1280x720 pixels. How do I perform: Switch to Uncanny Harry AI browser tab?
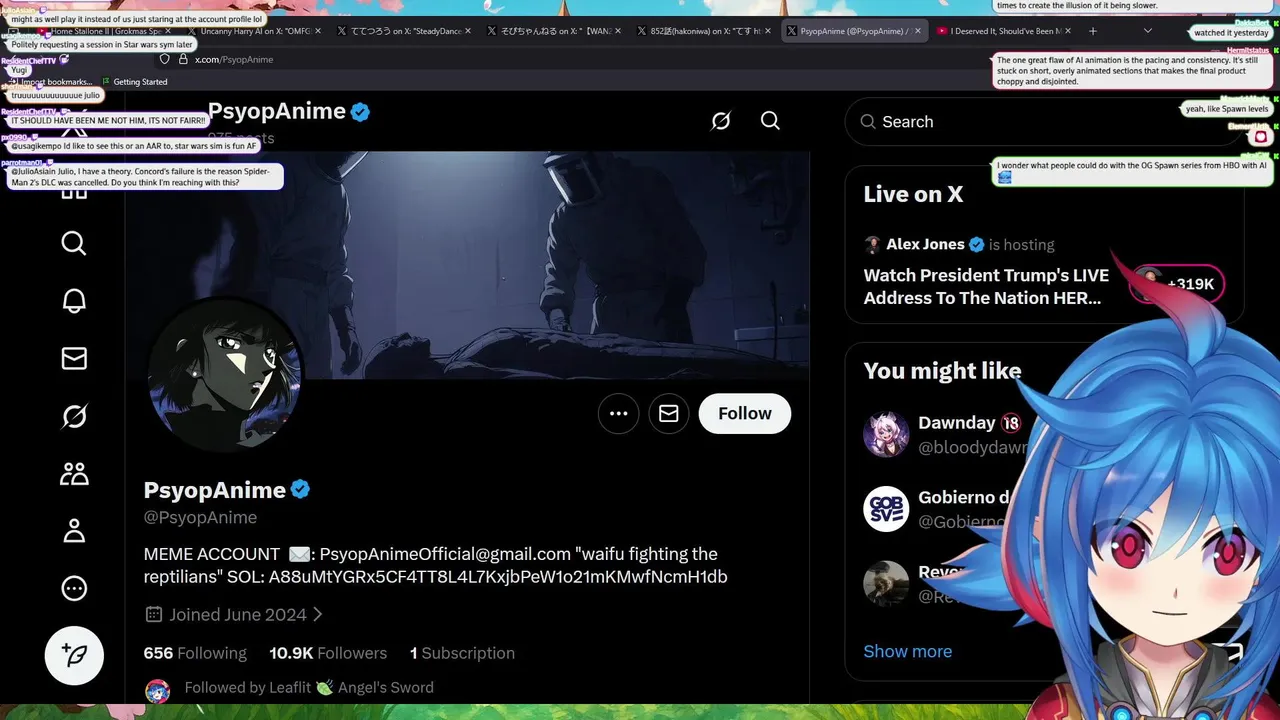point(255,31)
